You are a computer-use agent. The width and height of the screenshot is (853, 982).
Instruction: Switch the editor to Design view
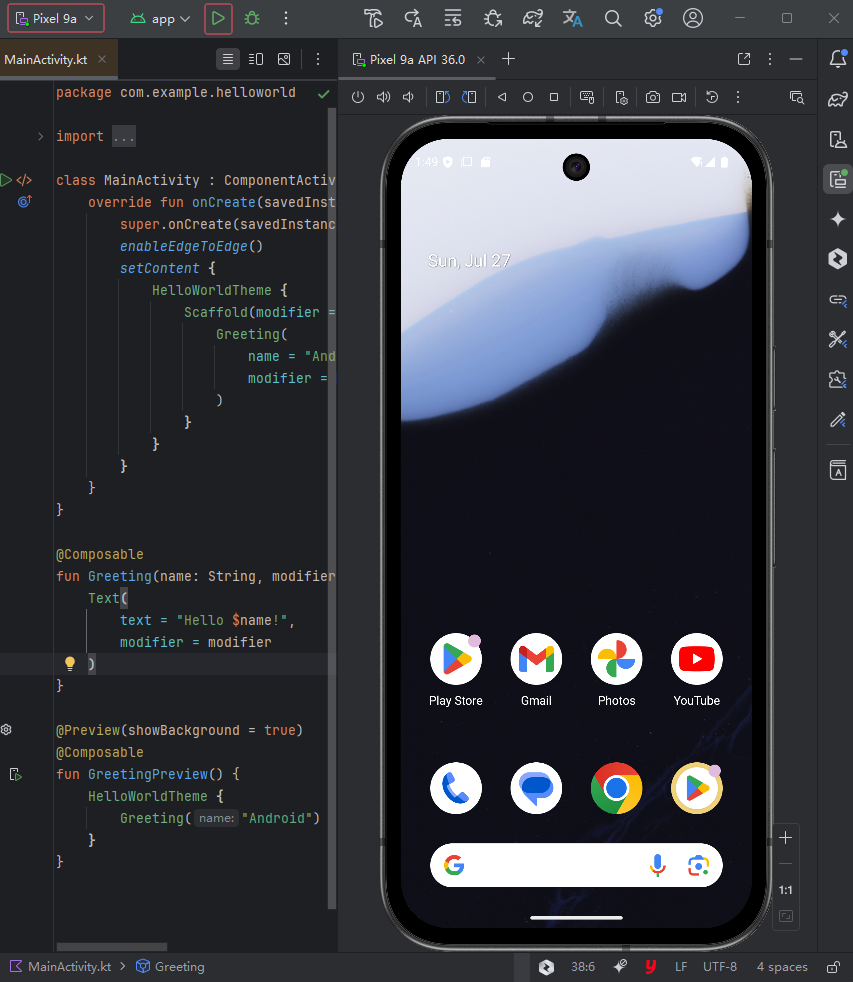point(284,59)
